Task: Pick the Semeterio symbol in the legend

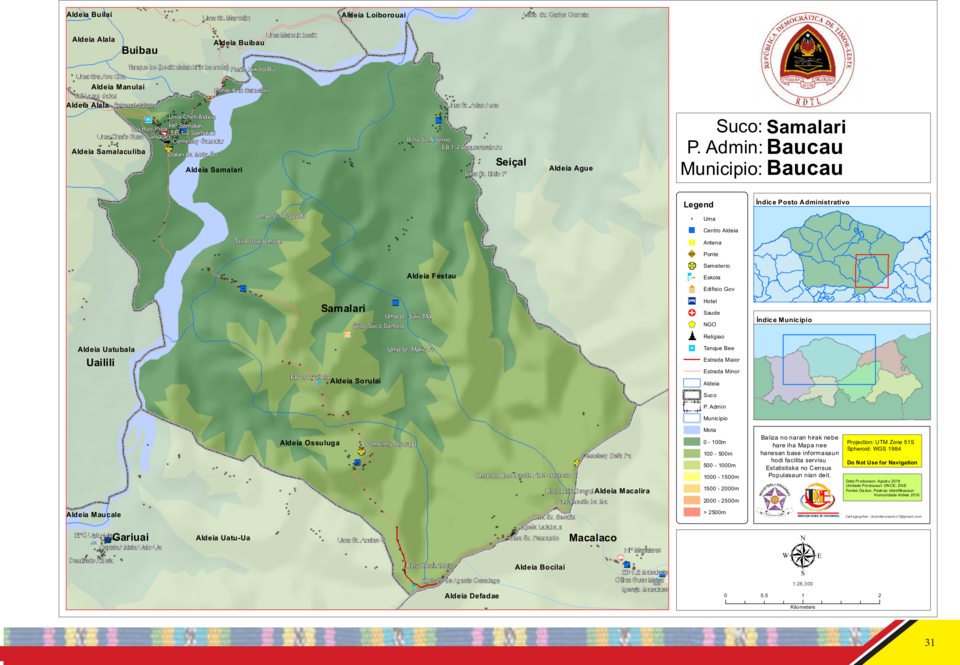Action: point(692,266)
